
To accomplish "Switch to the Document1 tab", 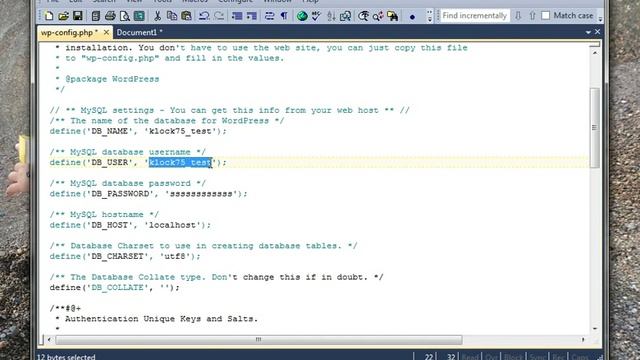I will click(139, 32).
